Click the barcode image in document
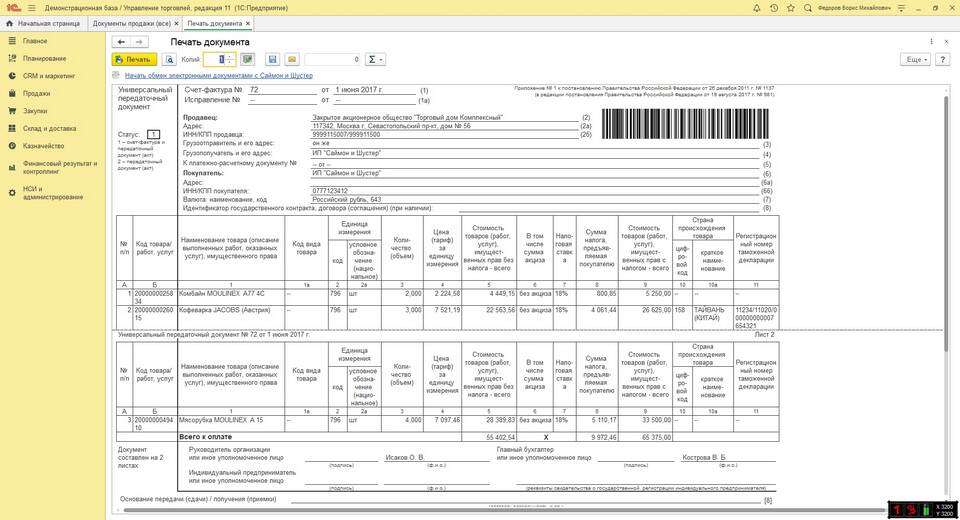Image resolution: width=960 pixels, height=520 pixels. (685, 124)
